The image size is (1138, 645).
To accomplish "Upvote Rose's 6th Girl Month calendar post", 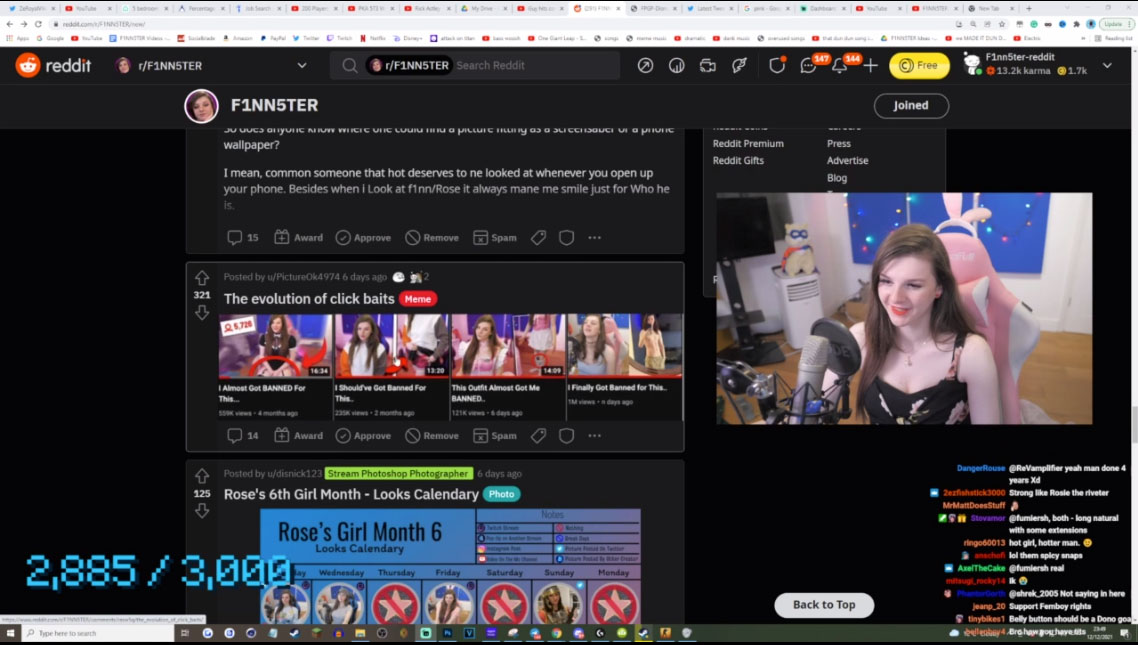I will click(x=202, y=476).
